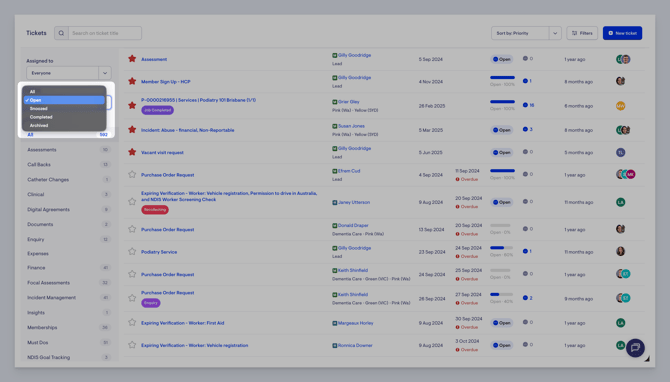The width and height of the screenshot is (670, 382).
Task: Click the purple Enquiry tag
Action: 150,303
